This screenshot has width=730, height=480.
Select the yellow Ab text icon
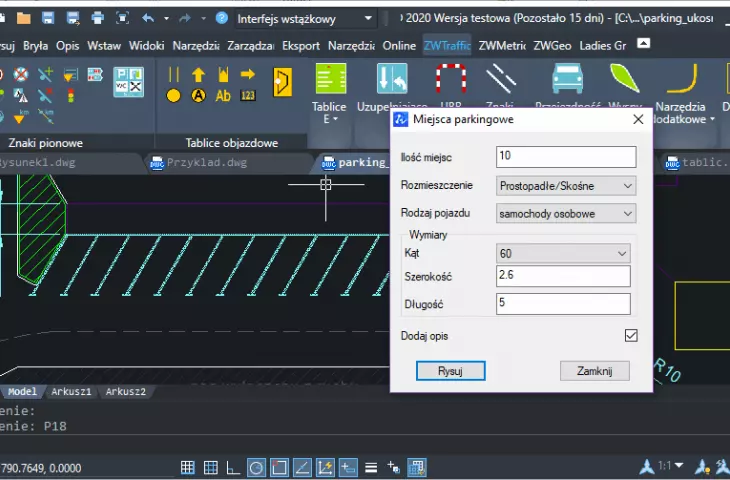click(x=223, y=96)
